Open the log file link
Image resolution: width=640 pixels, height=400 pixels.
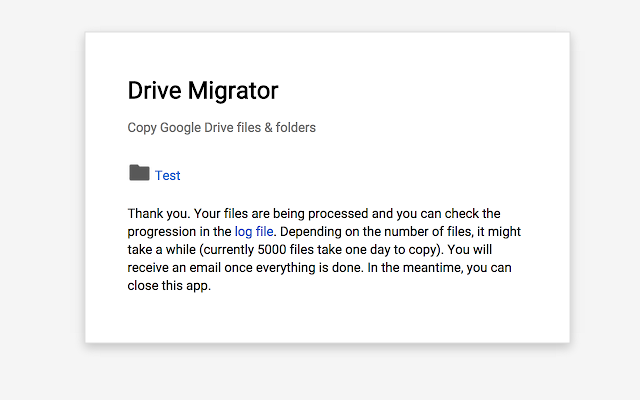click(x=254, y=231)
